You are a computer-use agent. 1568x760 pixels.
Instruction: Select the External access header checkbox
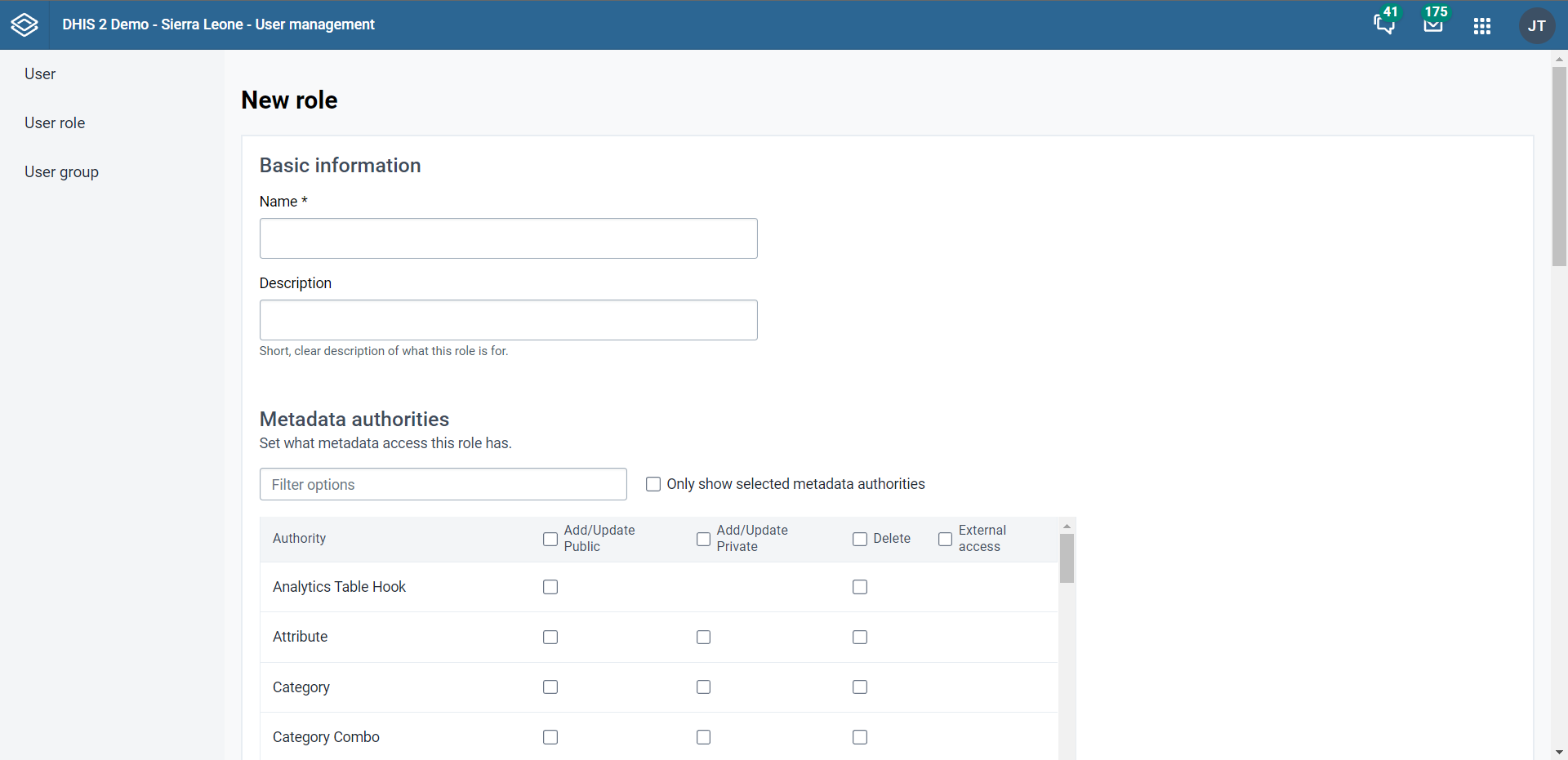945,539
